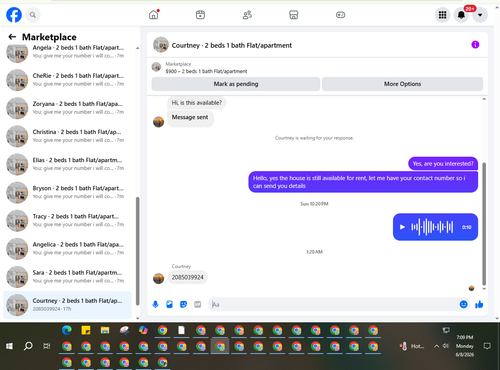Open CheRie's 2 beds 1 bath conversation
500x370 pixels.
click(x=68, y=80)
